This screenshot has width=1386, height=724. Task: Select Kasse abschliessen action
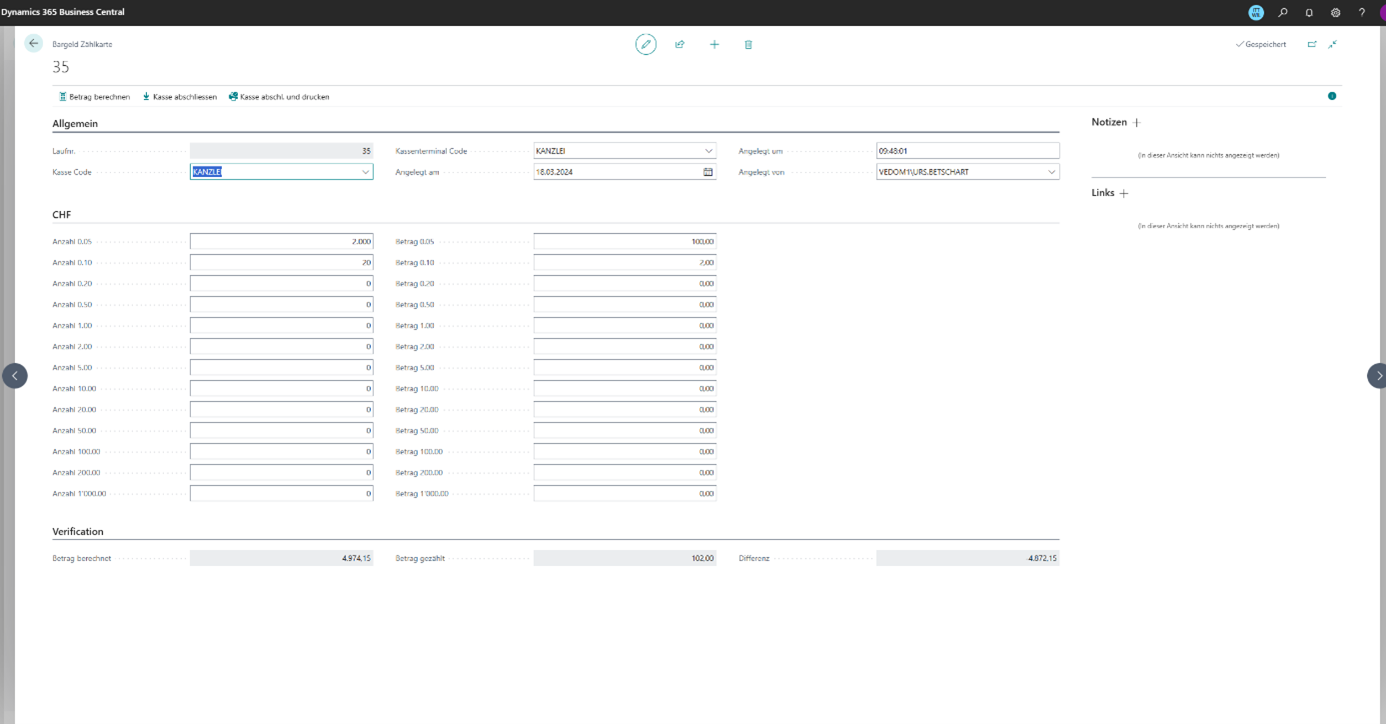[179, 97]
